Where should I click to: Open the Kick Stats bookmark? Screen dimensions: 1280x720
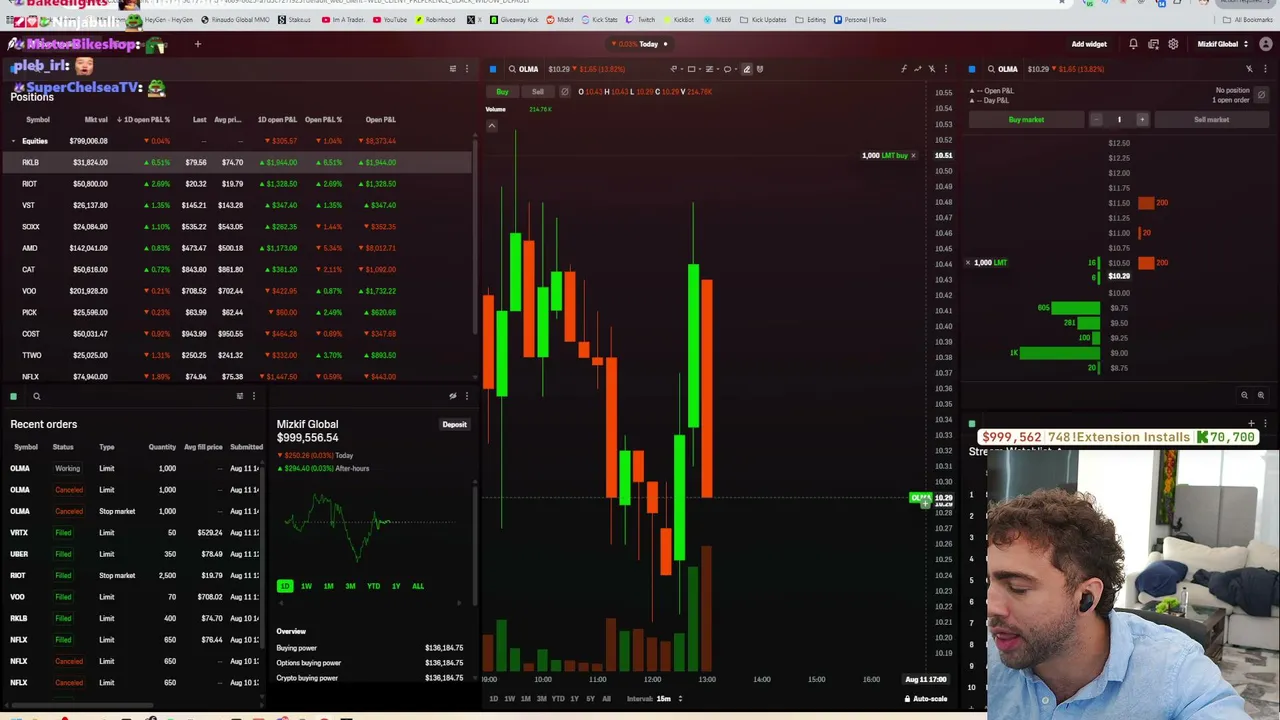pos(599,20)
